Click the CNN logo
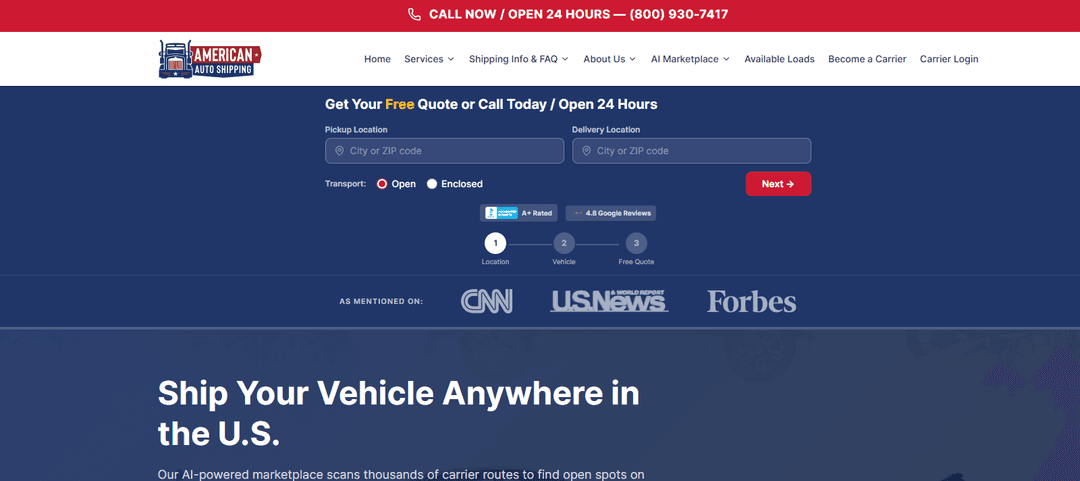The image size is (1080, 481). pos(487,301)
